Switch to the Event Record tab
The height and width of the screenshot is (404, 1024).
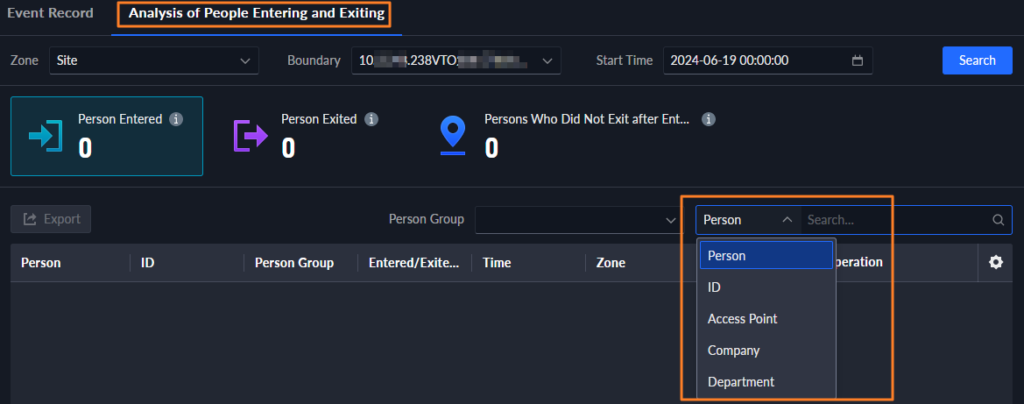[50, 14]
